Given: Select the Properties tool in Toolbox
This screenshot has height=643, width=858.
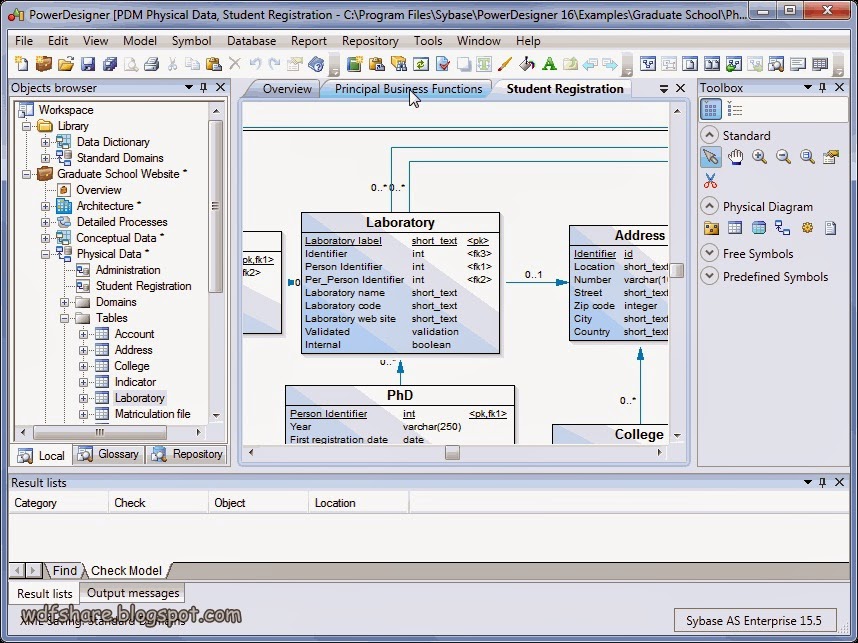Looking at the screenshot, I should [831, 157].
